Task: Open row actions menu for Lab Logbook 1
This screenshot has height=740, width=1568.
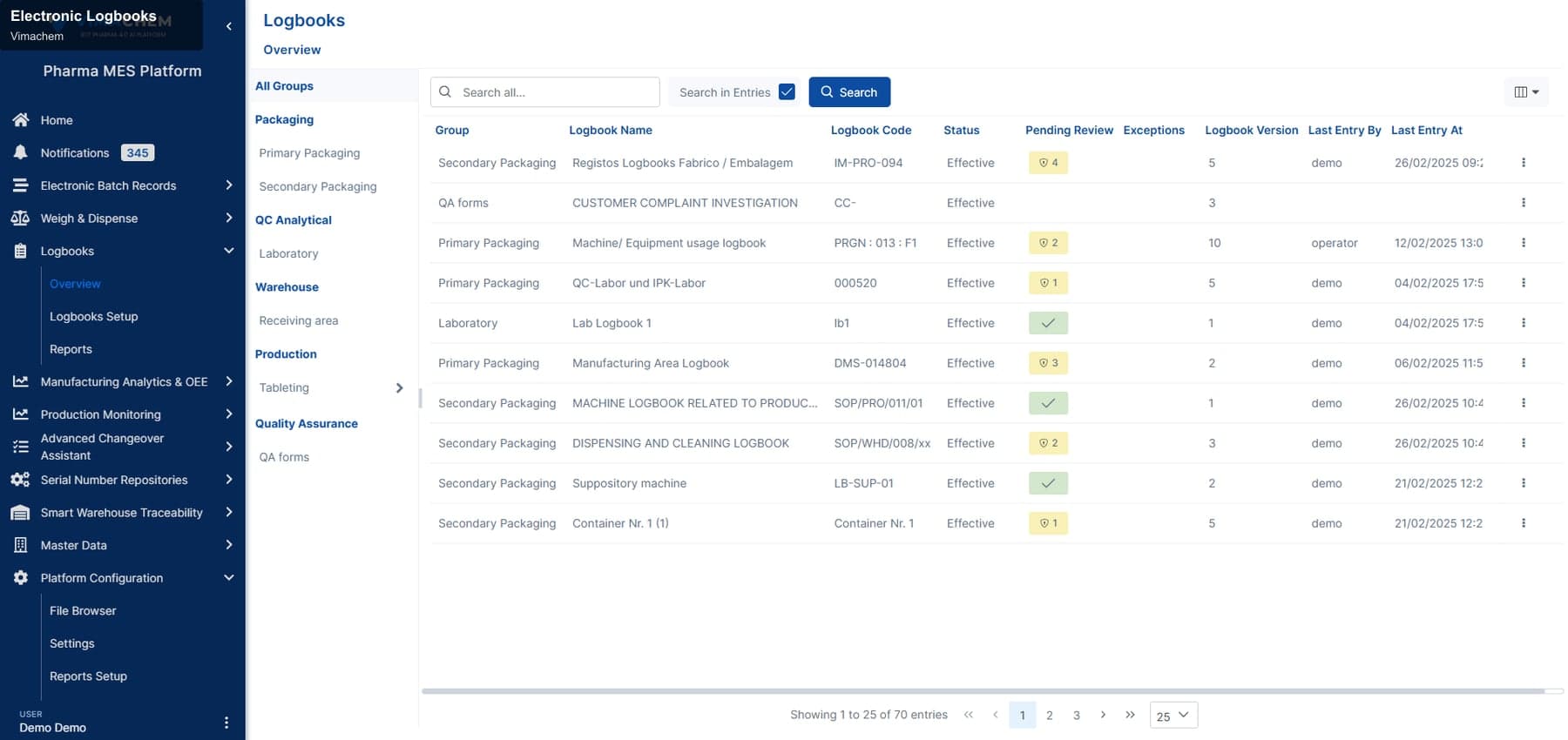Action: click(1523, 323)
